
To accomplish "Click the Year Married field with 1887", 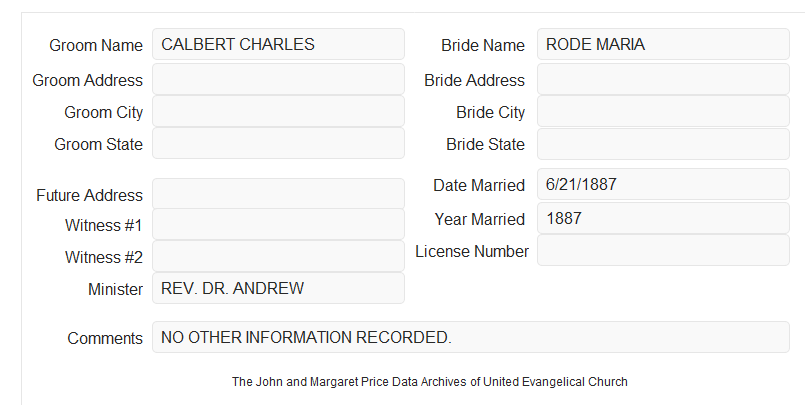I will point(663,218).
